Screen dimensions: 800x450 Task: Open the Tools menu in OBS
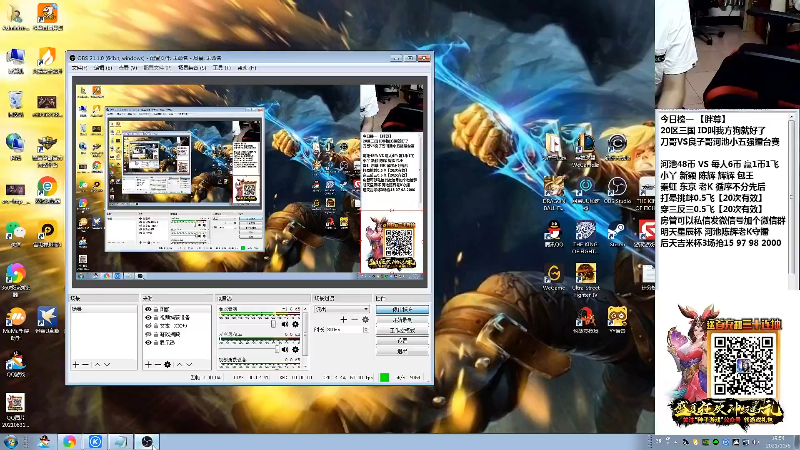pyautogui.click(x=221, y=67)
